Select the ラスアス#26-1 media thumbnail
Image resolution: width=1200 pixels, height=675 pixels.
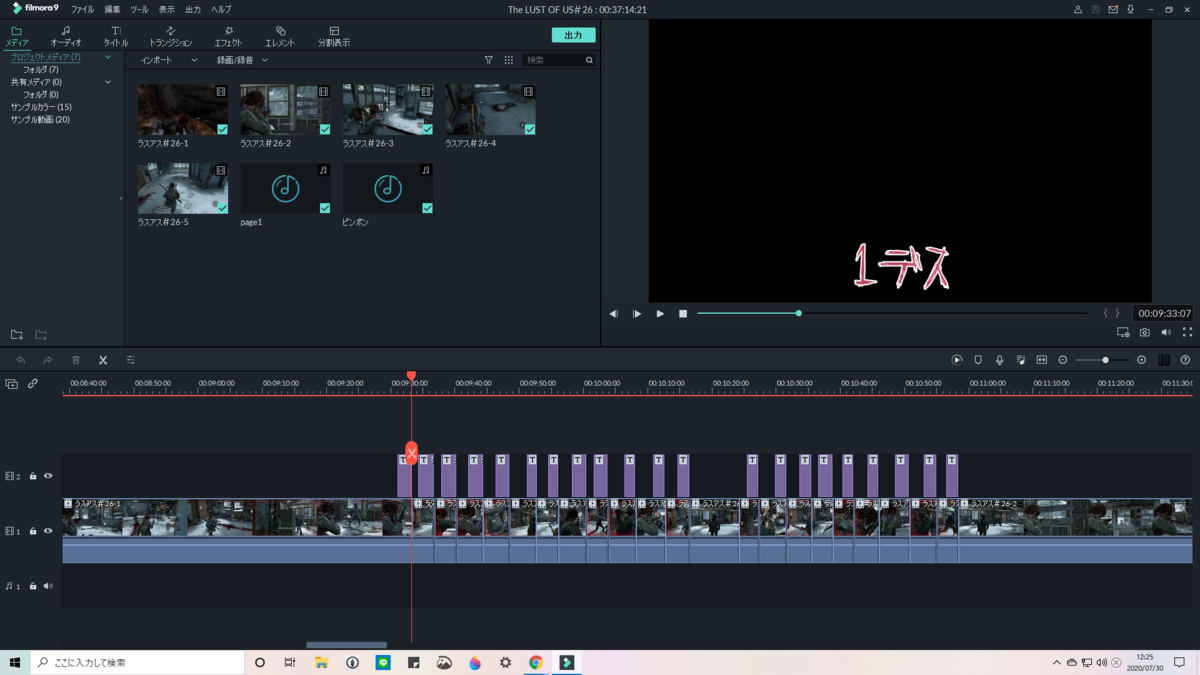coord(183,110)
